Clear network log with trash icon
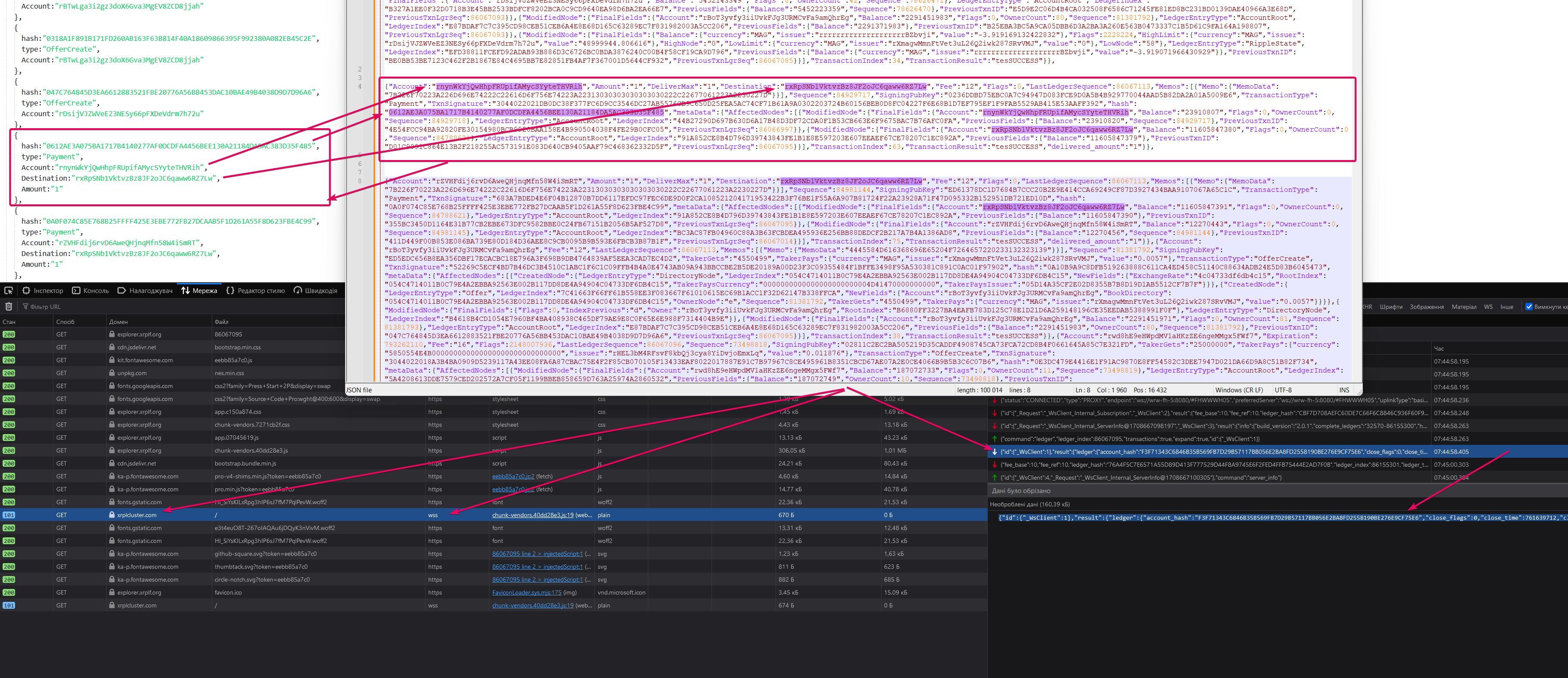This screenshot has width=1568, height=678. coord(9,307)
